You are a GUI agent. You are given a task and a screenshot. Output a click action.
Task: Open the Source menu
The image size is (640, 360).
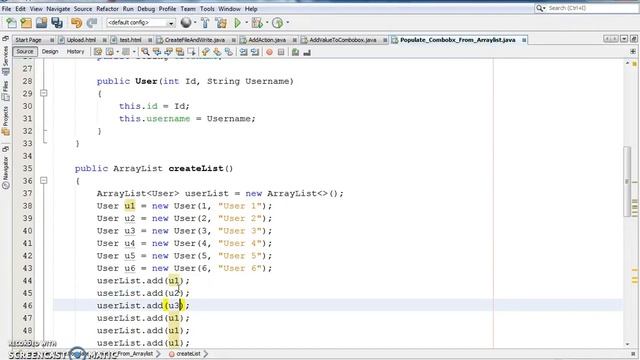(83, 9)
